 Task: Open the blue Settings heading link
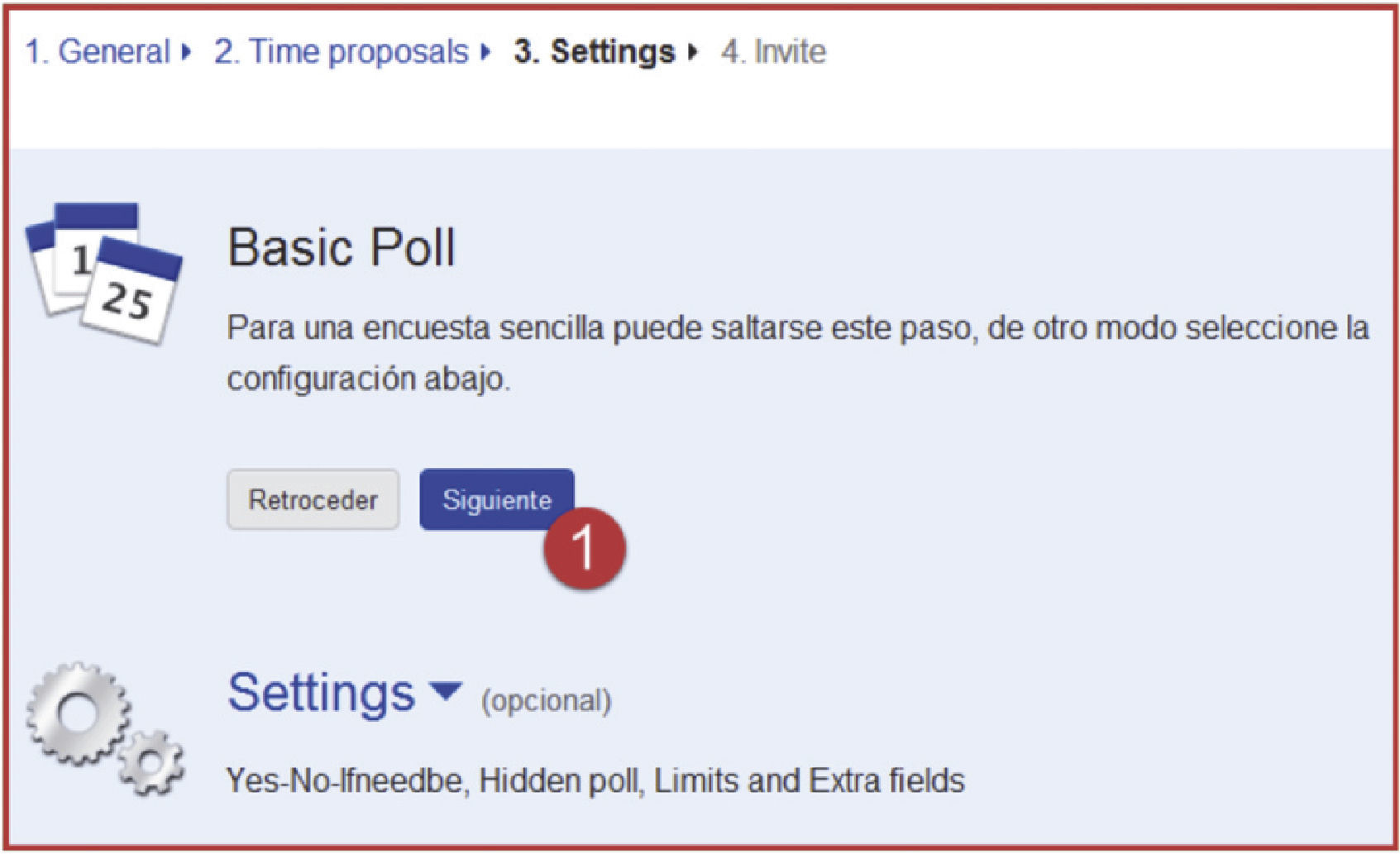point(321,693)
